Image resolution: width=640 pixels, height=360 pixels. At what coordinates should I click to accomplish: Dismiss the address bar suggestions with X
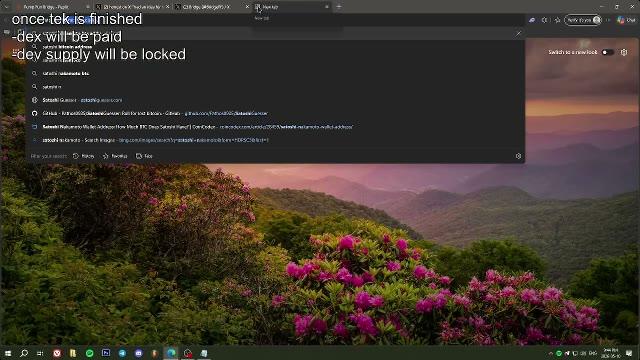click(518, 33)
